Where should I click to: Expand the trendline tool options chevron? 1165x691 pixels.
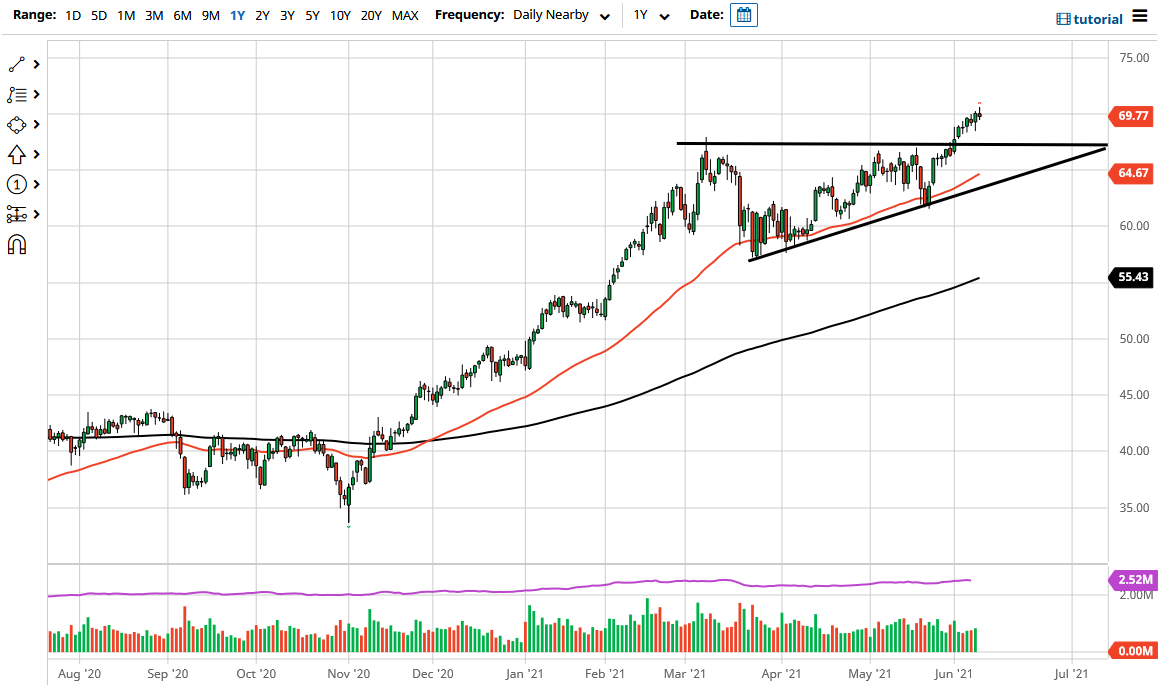point(36,63)
